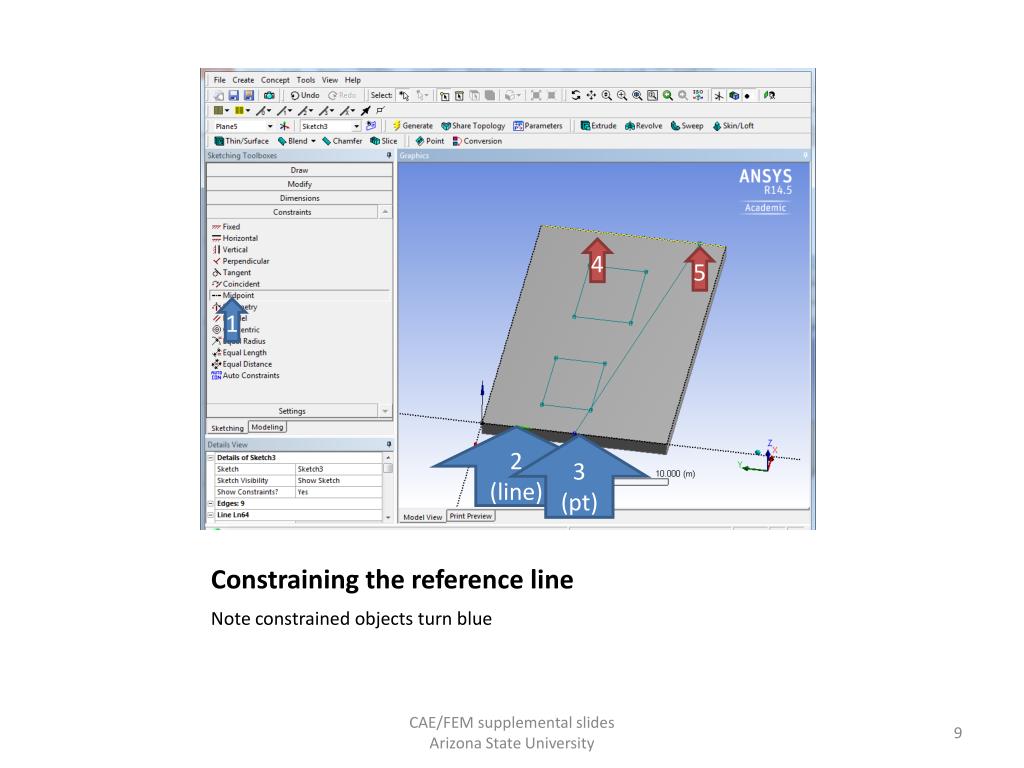Click the Undo button
The width and height of the screenshot is (1024, 768).
[x=305, y=95]
